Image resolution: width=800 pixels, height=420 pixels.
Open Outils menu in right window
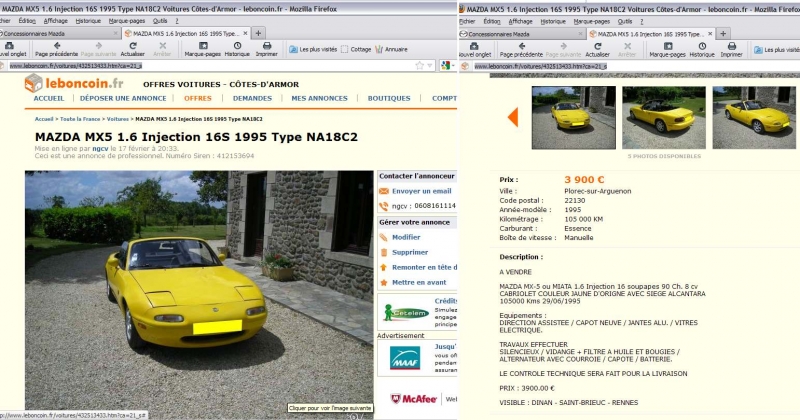(x=625, y=21)
